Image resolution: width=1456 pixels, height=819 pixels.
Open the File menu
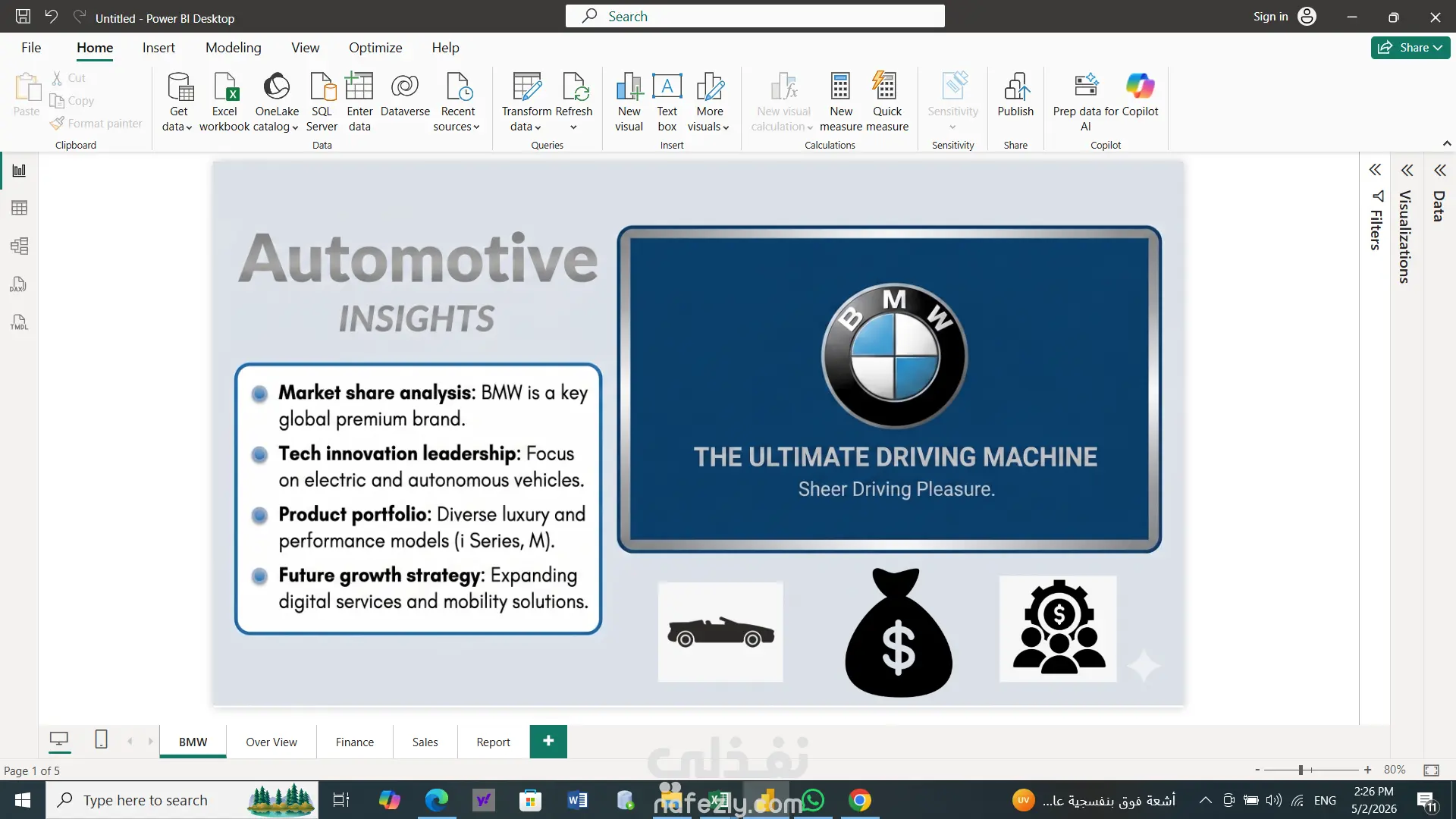pos(31,47)
